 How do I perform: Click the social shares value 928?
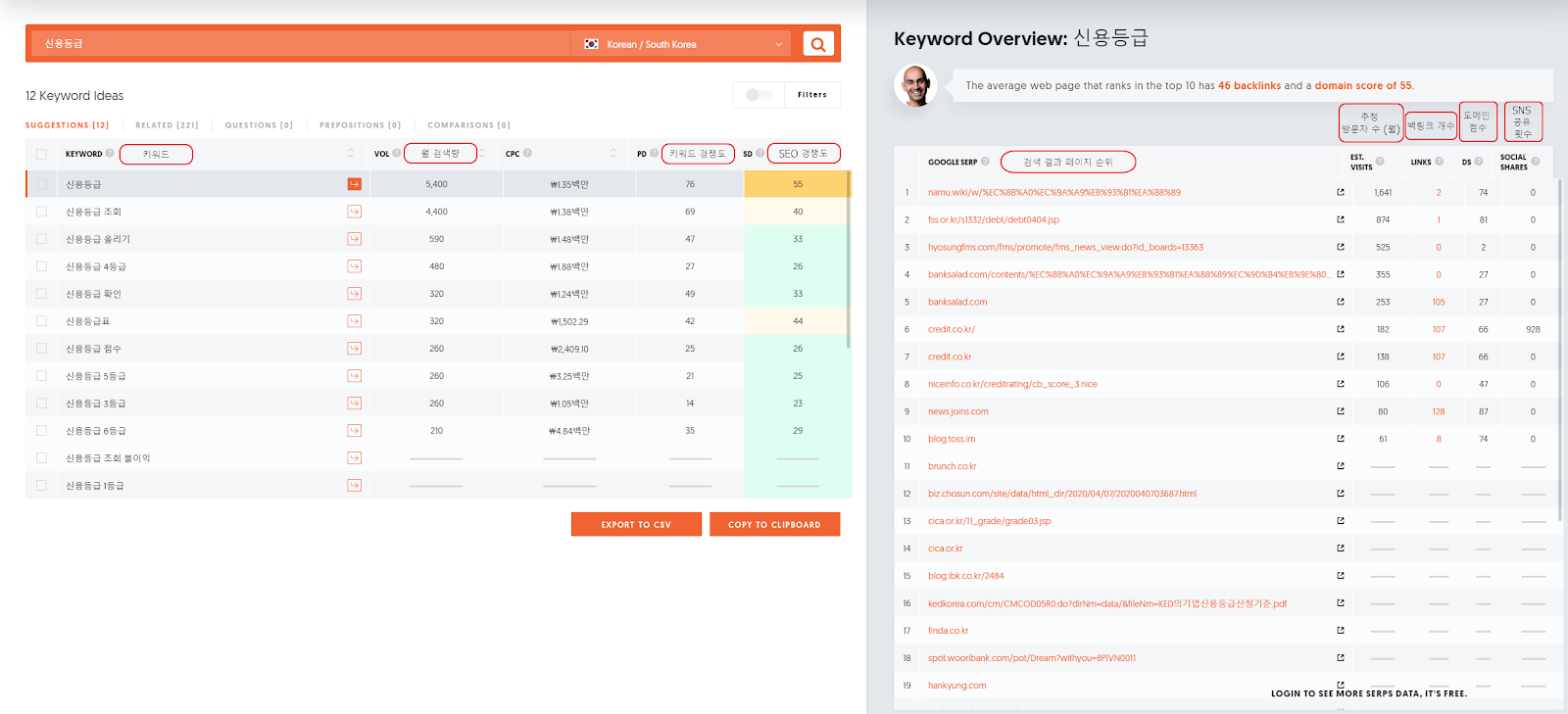[x=1533, y=329]
